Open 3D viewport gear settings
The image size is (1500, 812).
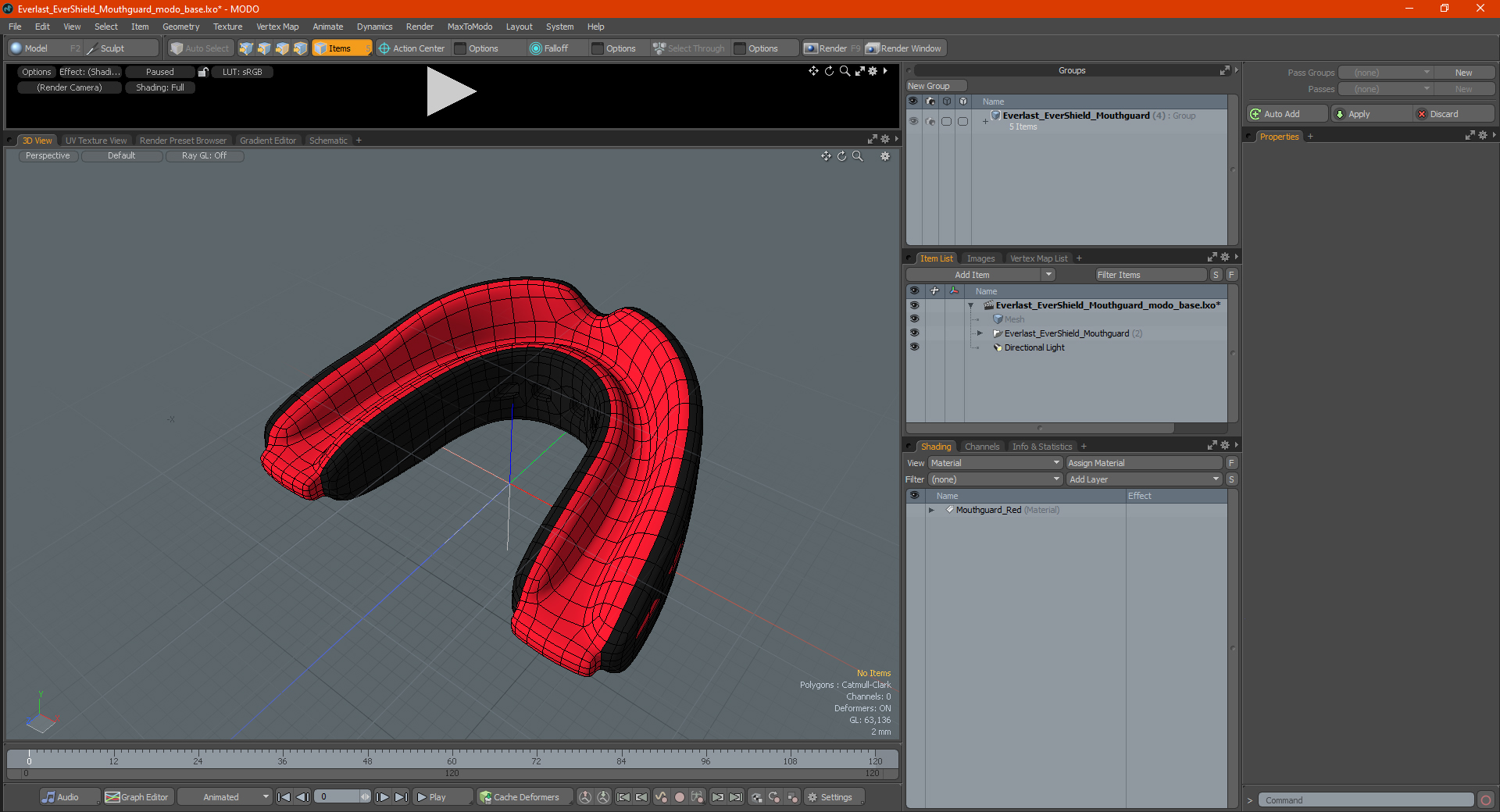coord(885,156)
